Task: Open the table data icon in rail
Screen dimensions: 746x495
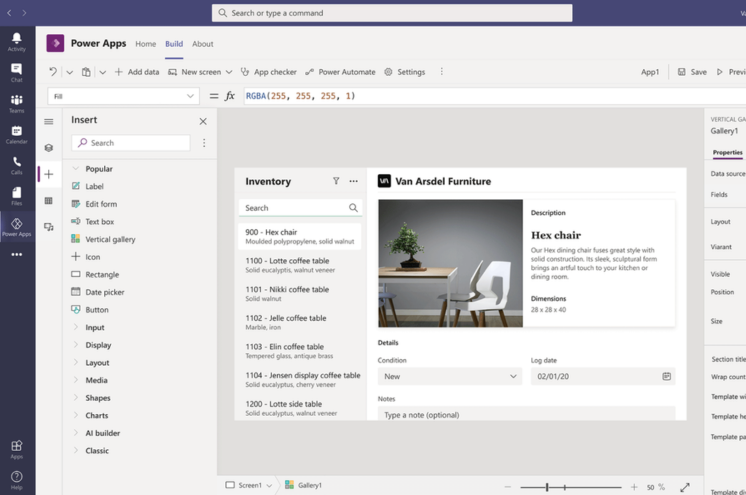Action: (49, 200)
